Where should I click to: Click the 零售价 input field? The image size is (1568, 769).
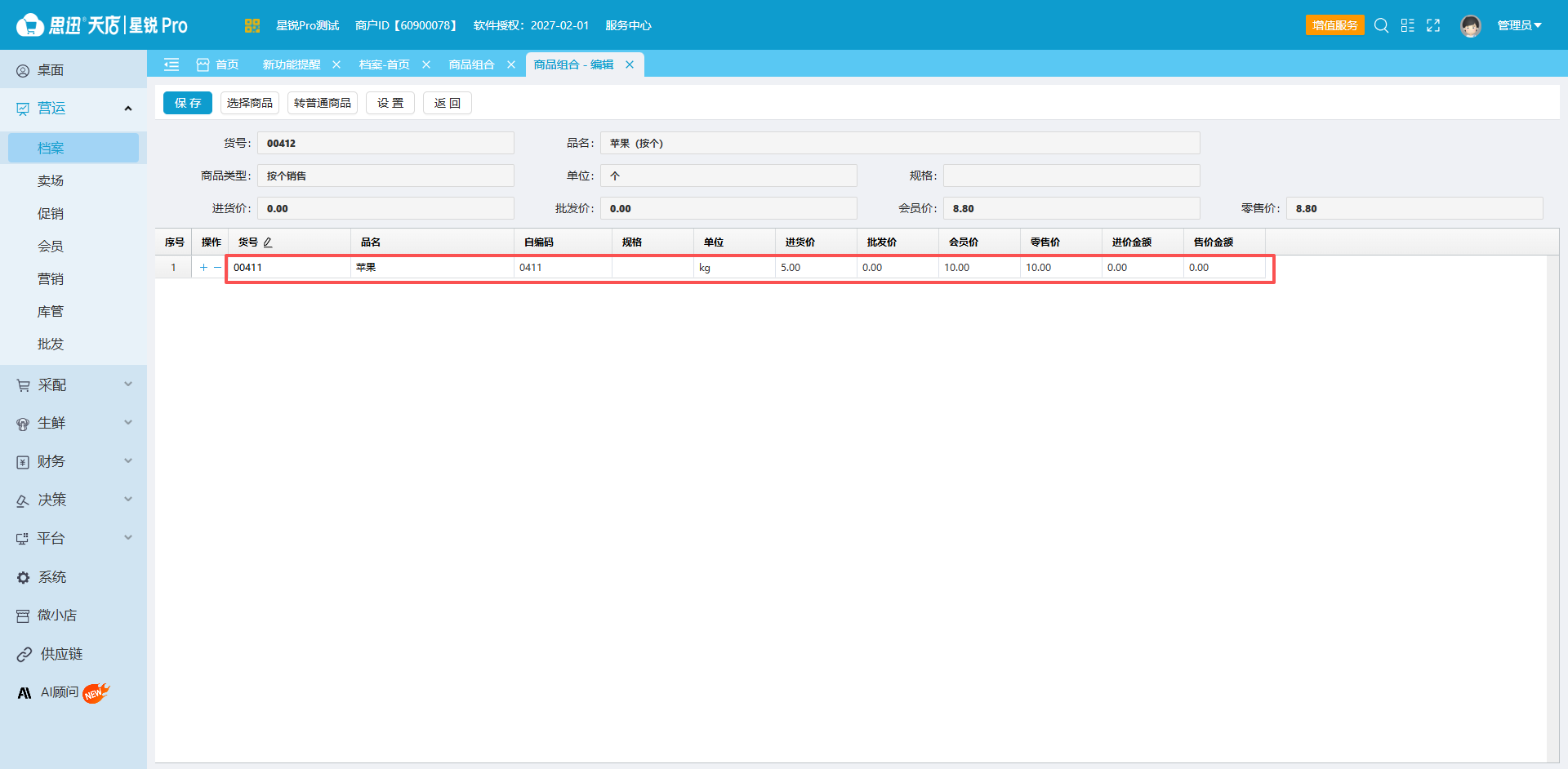click(1414, 208)
